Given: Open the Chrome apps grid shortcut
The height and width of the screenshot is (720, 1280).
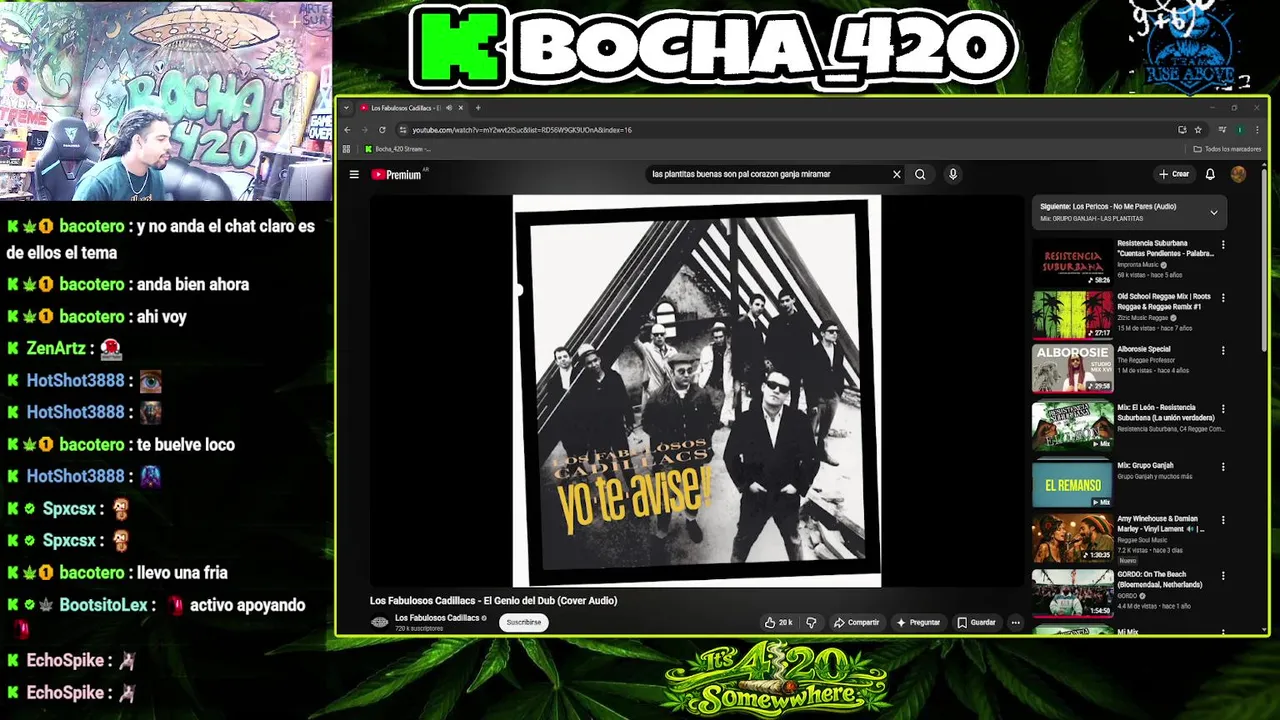Looking at the screenshot, I should (x=347, y=149).
